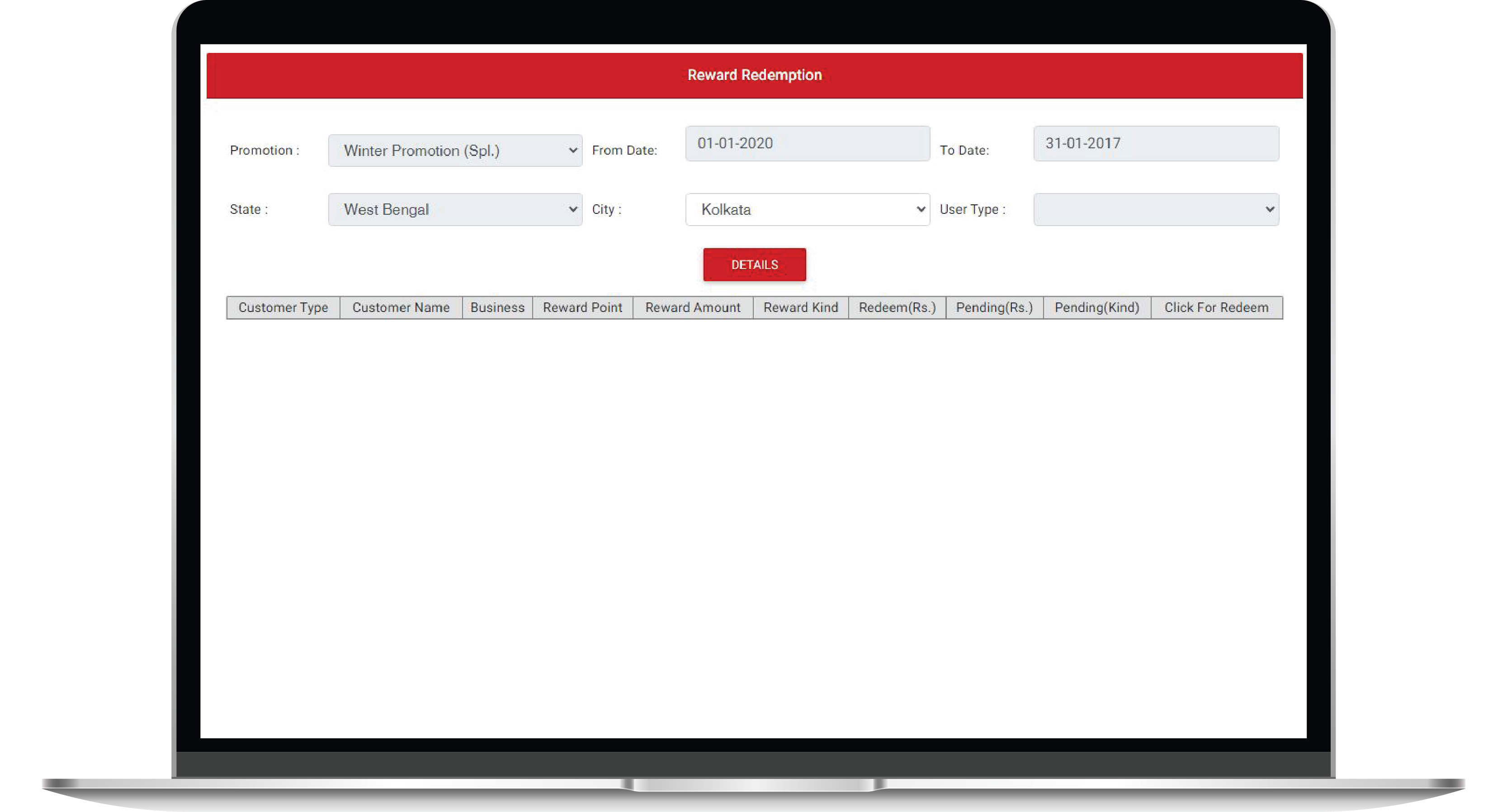Click the To Date input field

point(1155,143)
